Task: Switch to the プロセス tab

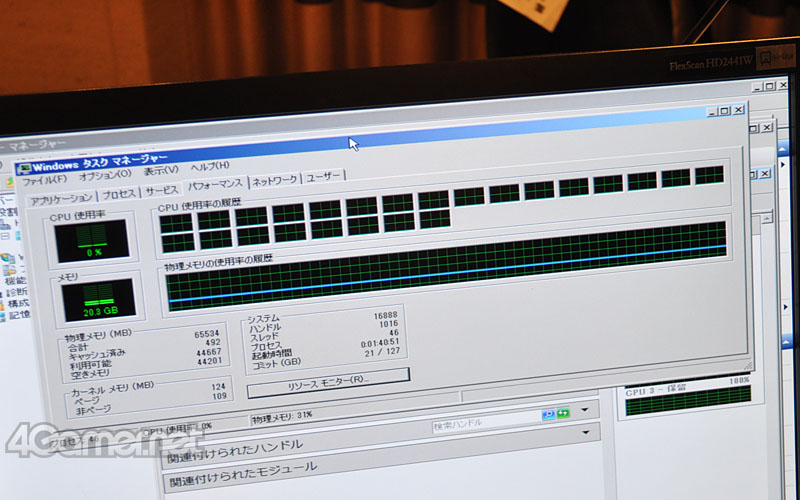Action: click(119, 194)
